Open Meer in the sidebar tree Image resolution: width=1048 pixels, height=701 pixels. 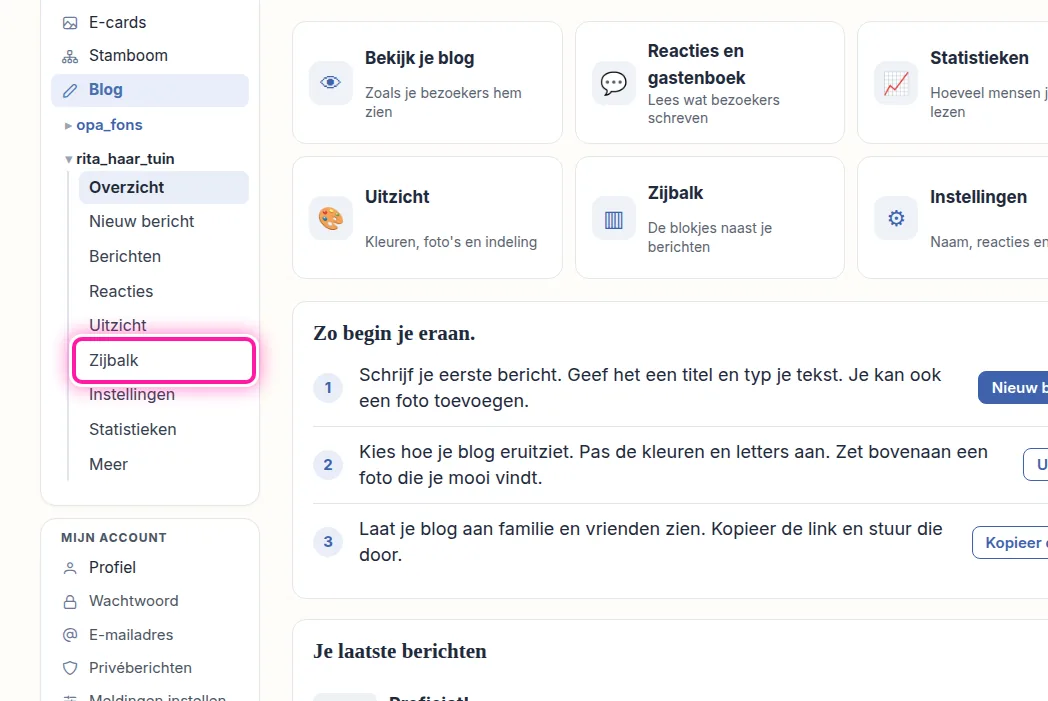click(x=164, y=464)
